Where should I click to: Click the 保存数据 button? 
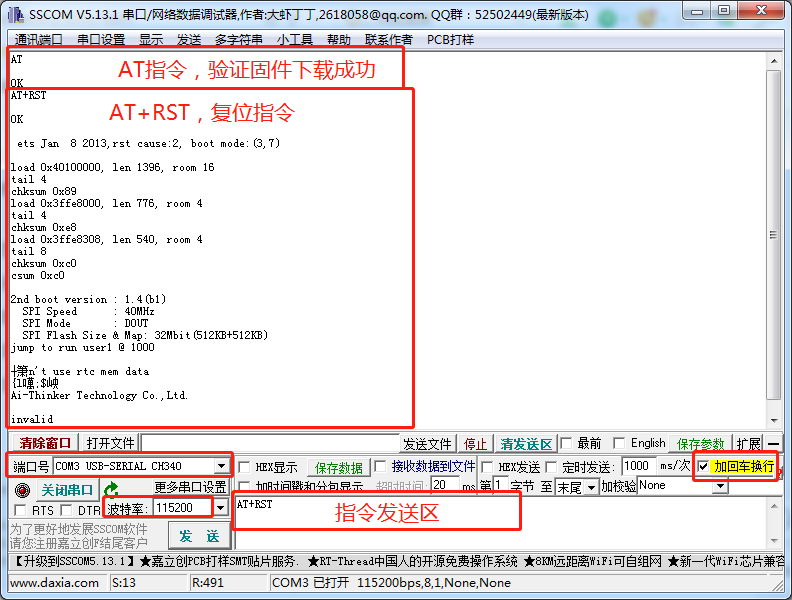(x=338, y=468)
